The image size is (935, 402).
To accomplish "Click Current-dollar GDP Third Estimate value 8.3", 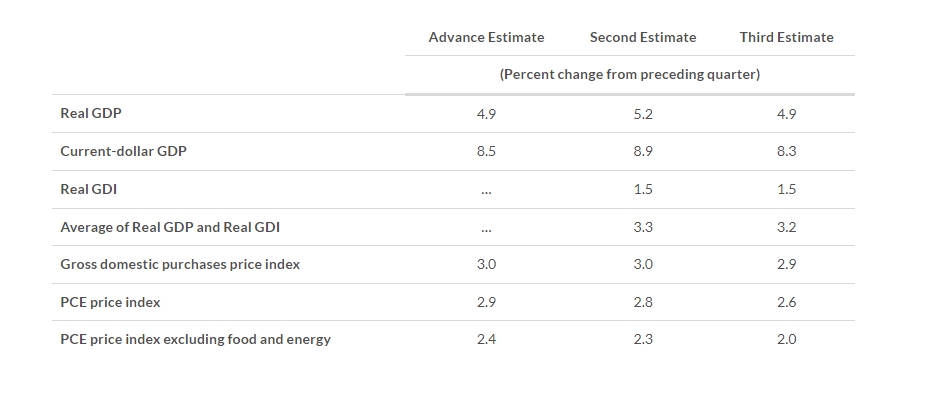I will (x=786, y=151).
